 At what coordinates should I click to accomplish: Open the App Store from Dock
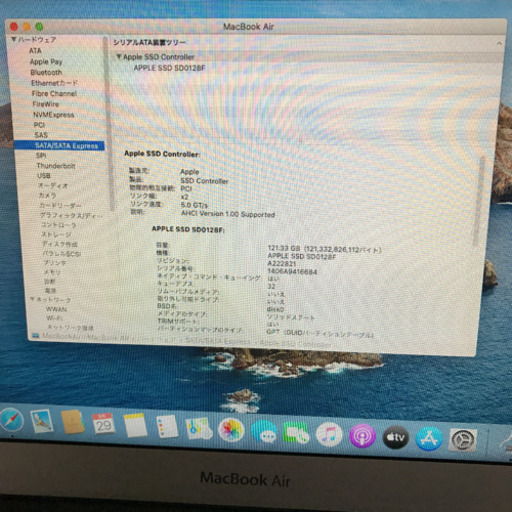point(429,439)
